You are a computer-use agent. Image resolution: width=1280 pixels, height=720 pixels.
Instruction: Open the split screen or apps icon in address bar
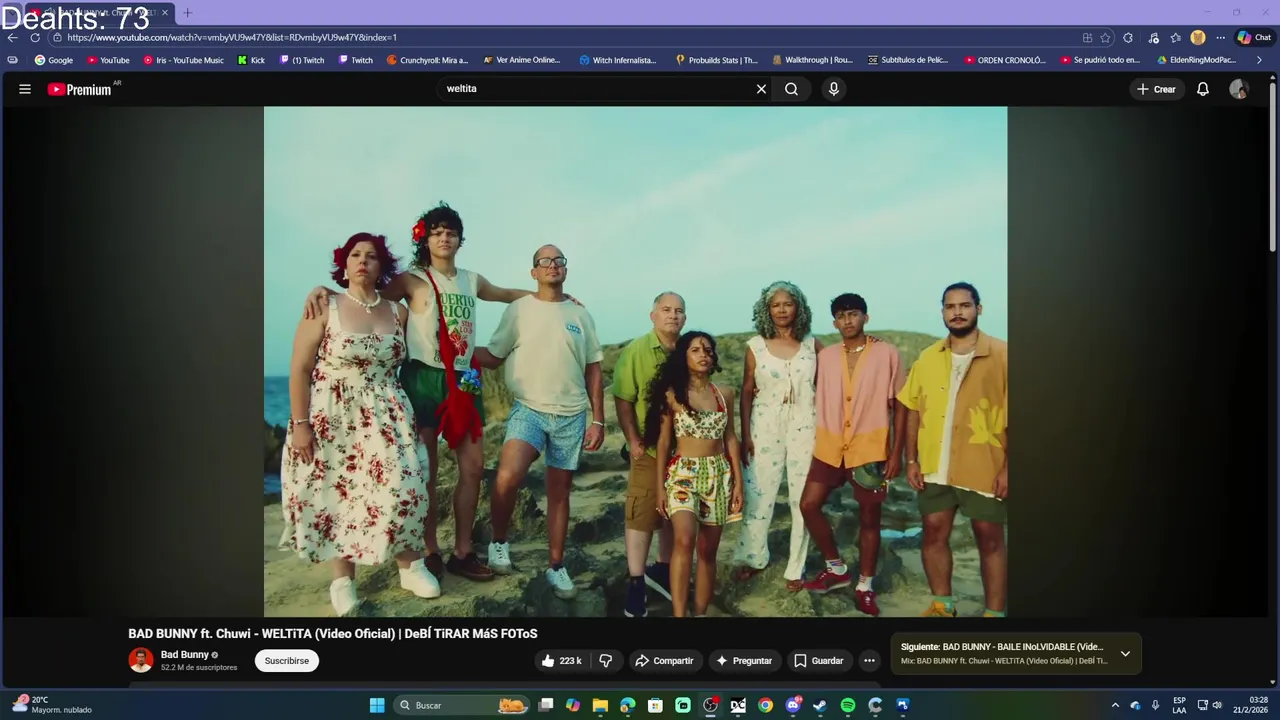click(1087, 37)
